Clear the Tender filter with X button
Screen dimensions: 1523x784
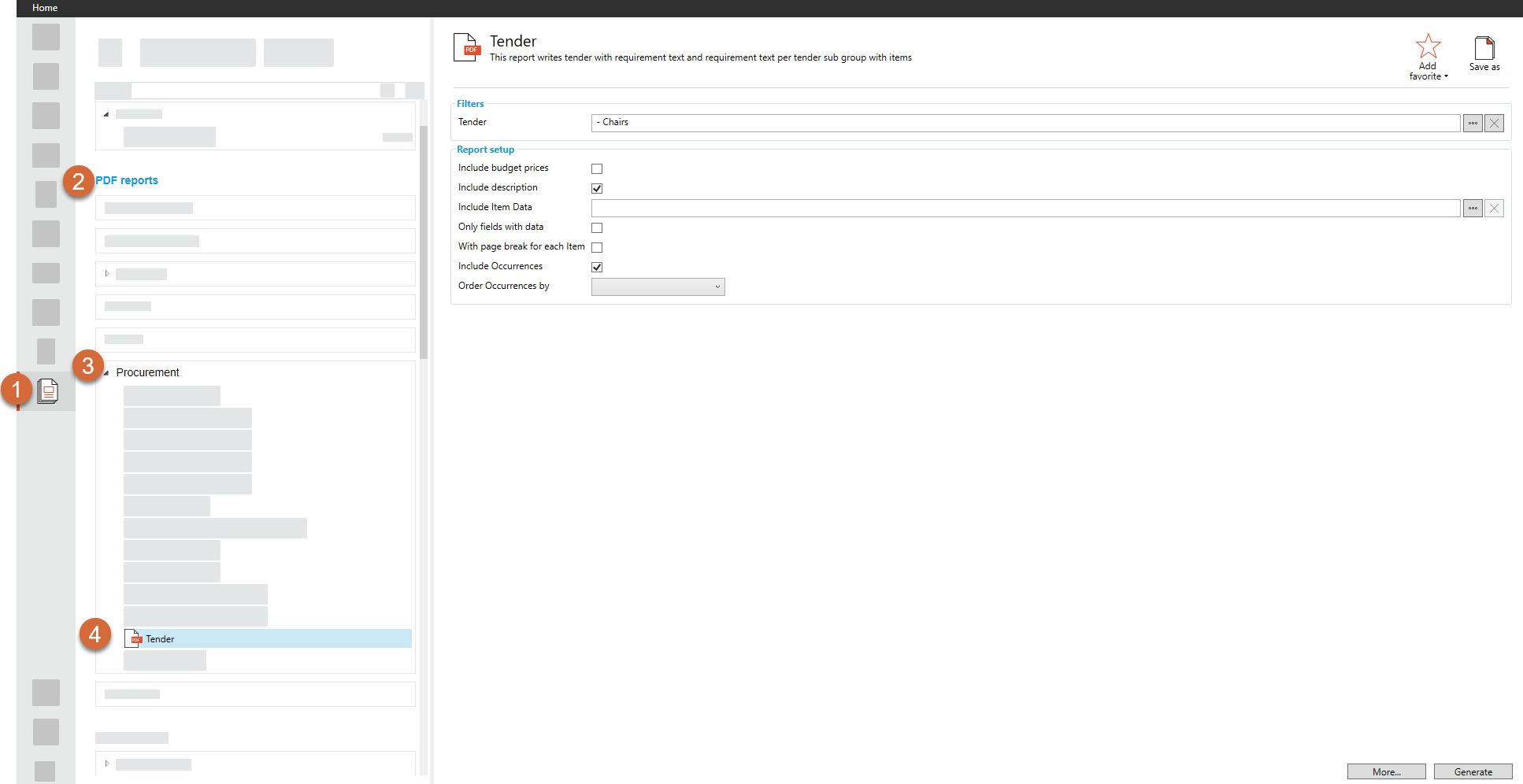(x=1494, y=123)
